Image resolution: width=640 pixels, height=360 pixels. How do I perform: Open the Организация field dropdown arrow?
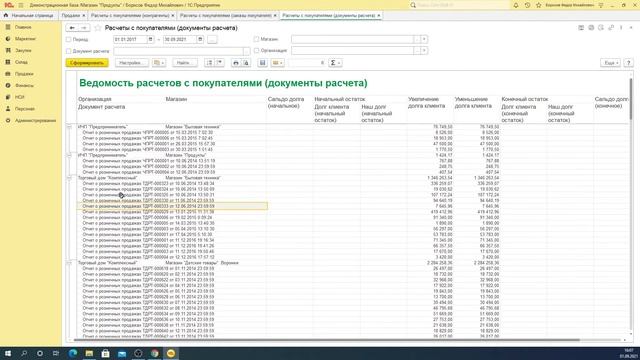(424, 51)
